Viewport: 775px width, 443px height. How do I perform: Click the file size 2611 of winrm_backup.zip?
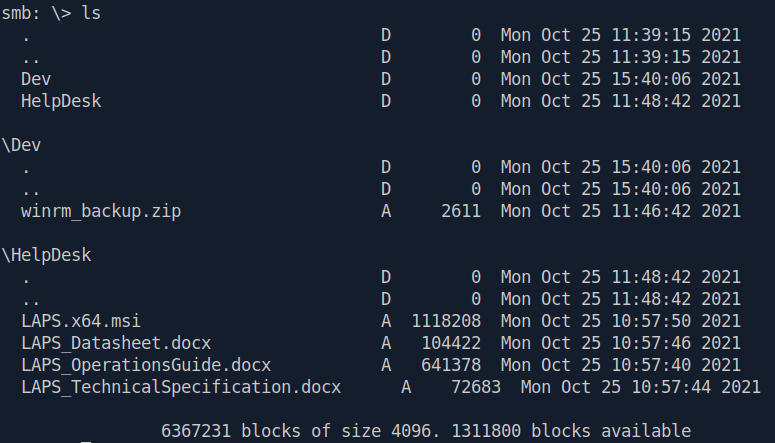click(461, 211)
